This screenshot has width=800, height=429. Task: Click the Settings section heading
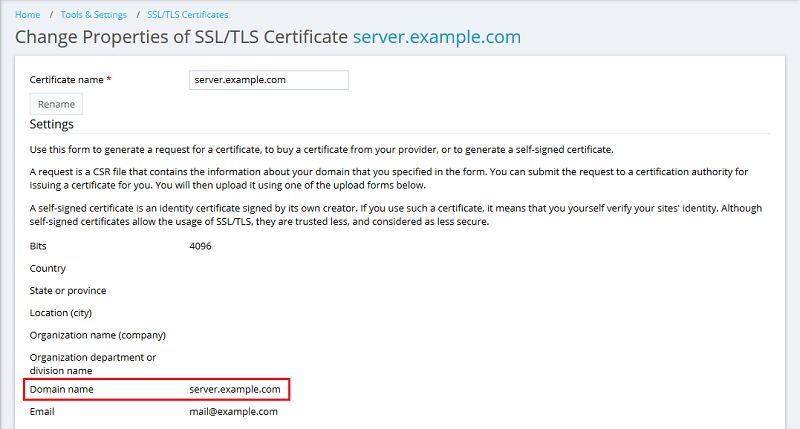[x=51, y=124]
